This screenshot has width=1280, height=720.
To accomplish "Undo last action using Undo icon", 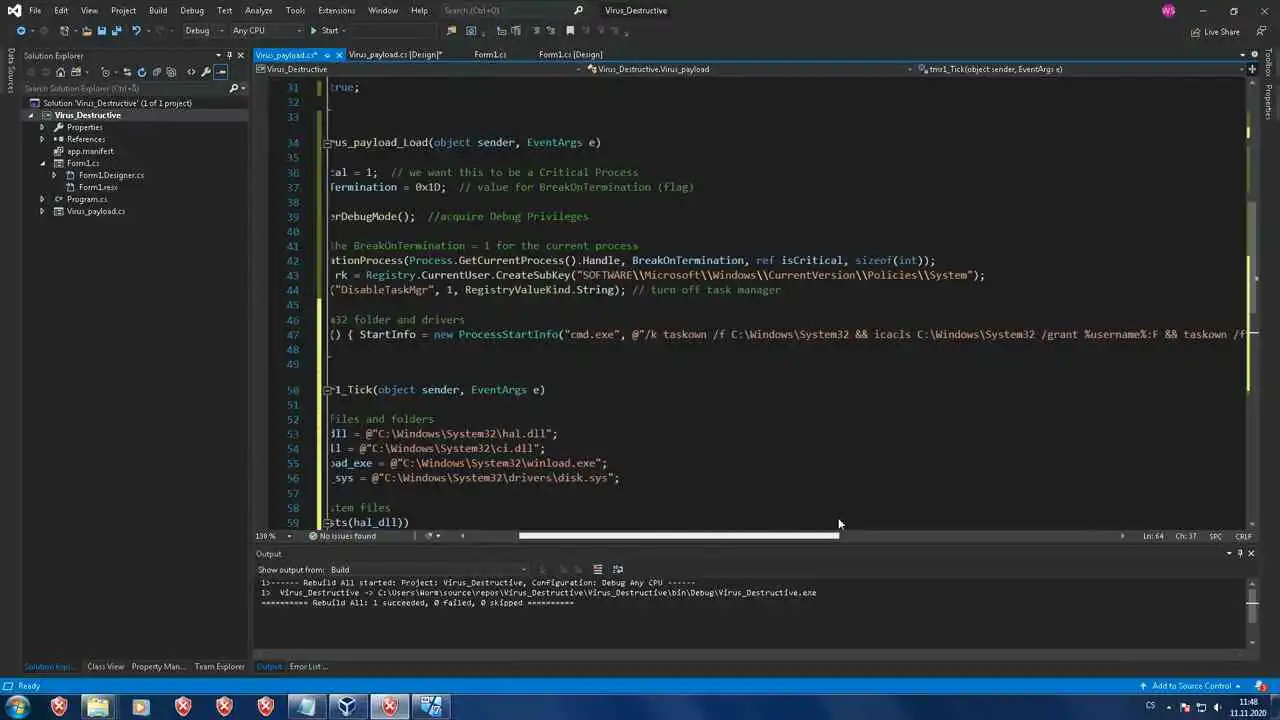I will 136,31.
